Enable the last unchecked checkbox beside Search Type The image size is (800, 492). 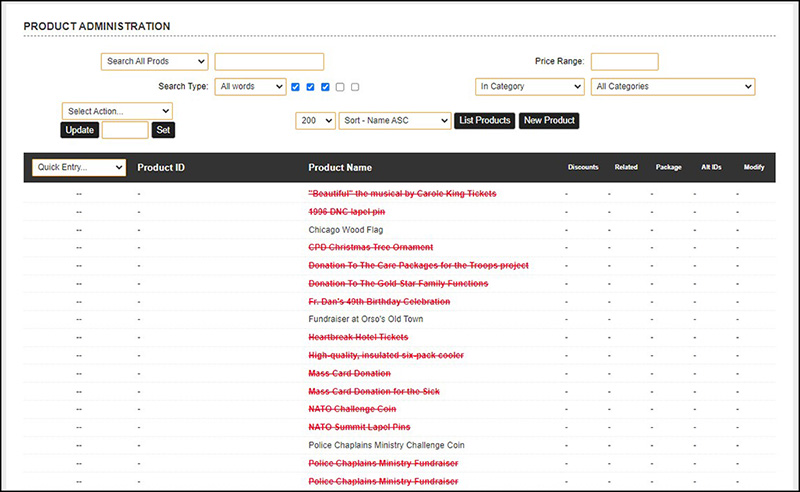[x=355, y=87]
